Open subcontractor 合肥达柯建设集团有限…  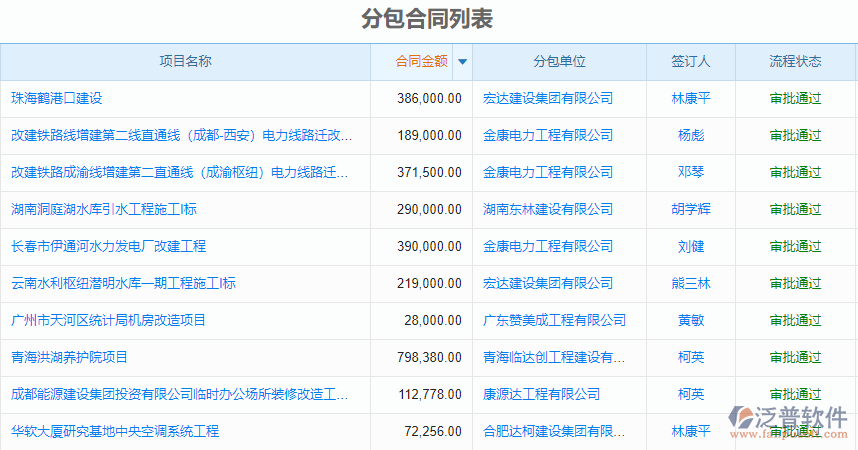[x=554, y=431]
